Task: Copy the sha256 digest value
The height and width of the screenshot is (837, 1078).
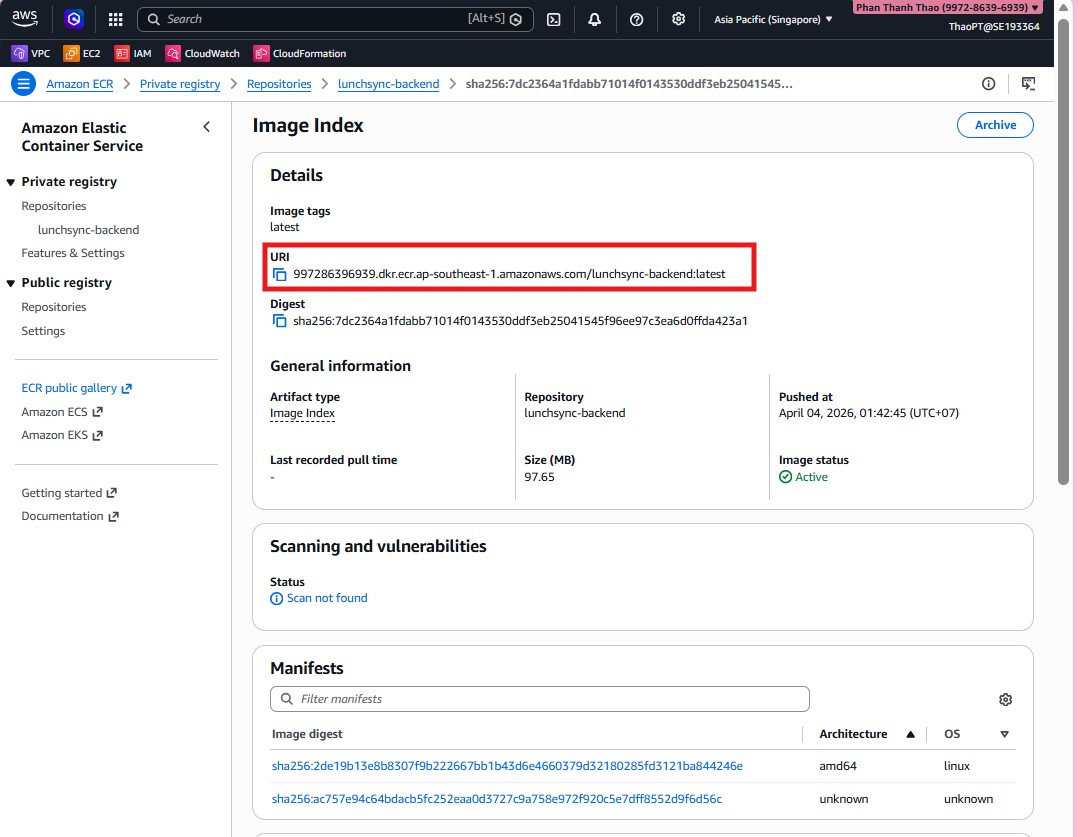Action: [280, 321]
